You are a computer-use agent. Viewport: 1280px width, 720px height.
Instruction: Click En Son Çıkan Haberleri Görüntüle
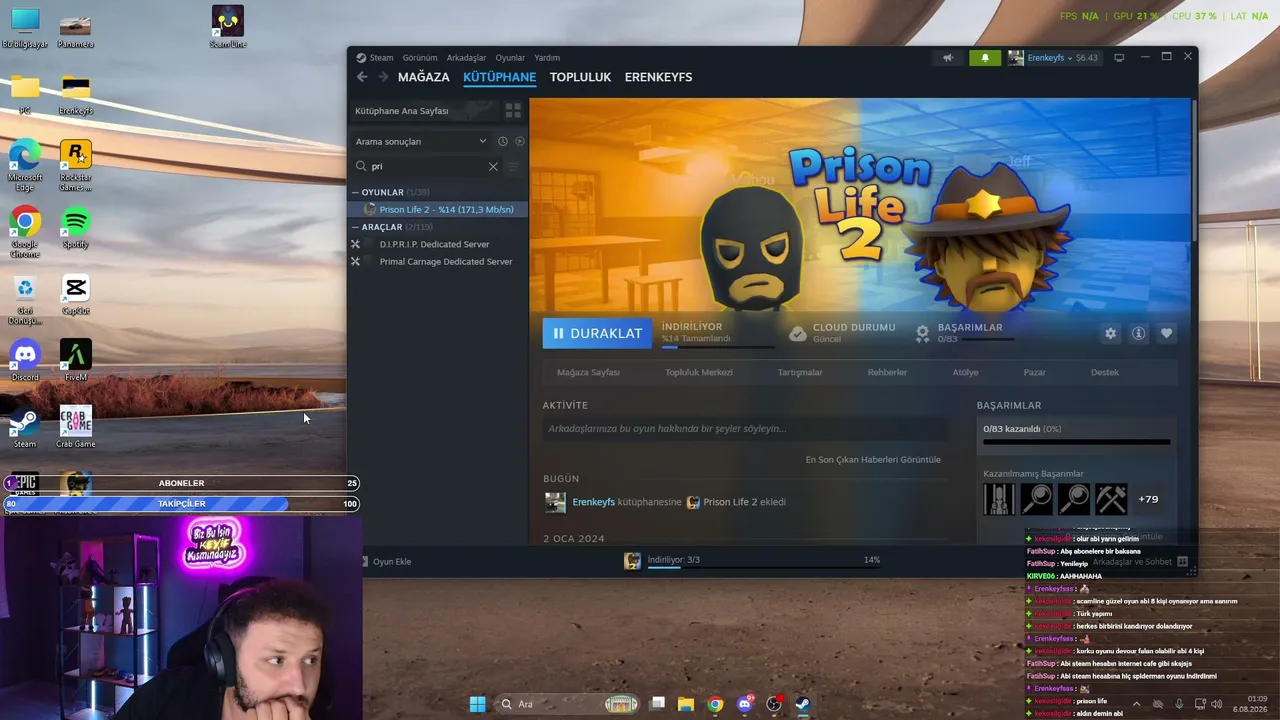873,460
